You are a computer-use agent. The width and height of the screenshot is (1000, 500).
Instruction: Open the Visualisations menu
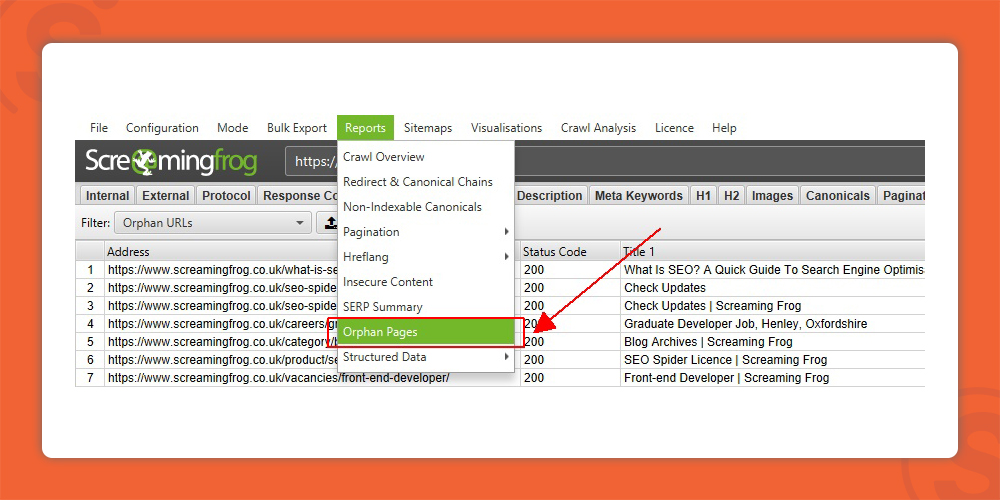[x=506, y=128]
